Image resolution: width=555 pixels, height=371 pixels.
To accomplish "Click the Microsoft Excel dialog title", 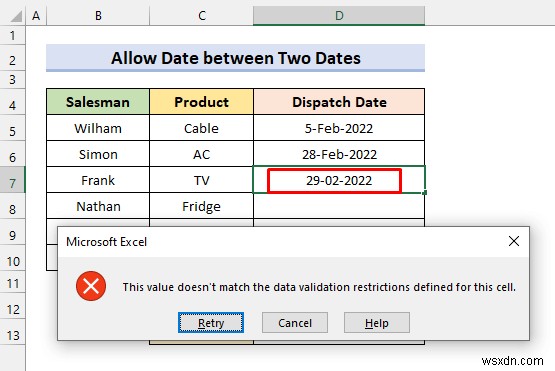I will 106,242.
